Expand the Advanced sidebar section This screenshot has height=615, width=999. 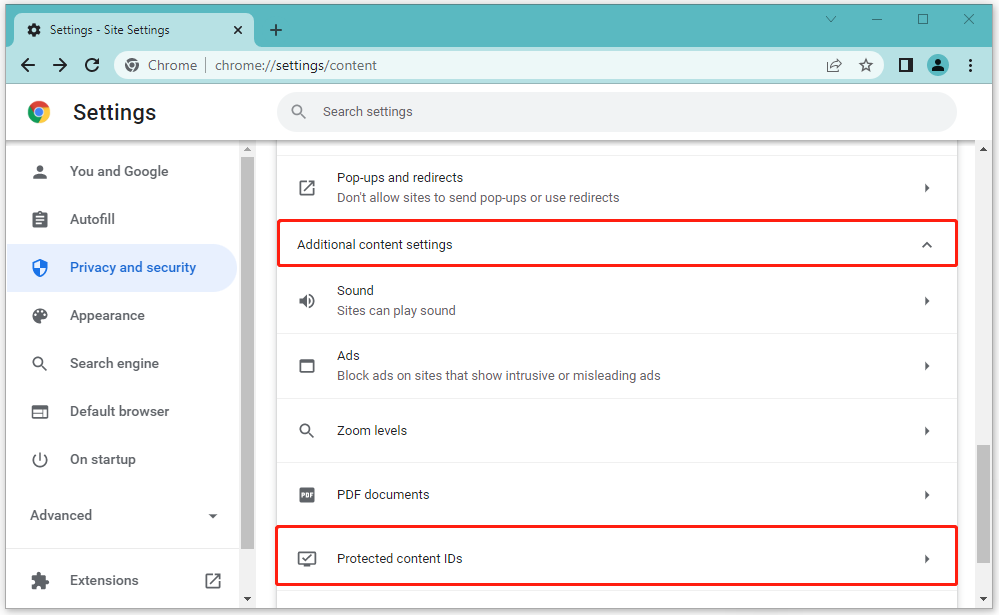click(x=212, y=516)
